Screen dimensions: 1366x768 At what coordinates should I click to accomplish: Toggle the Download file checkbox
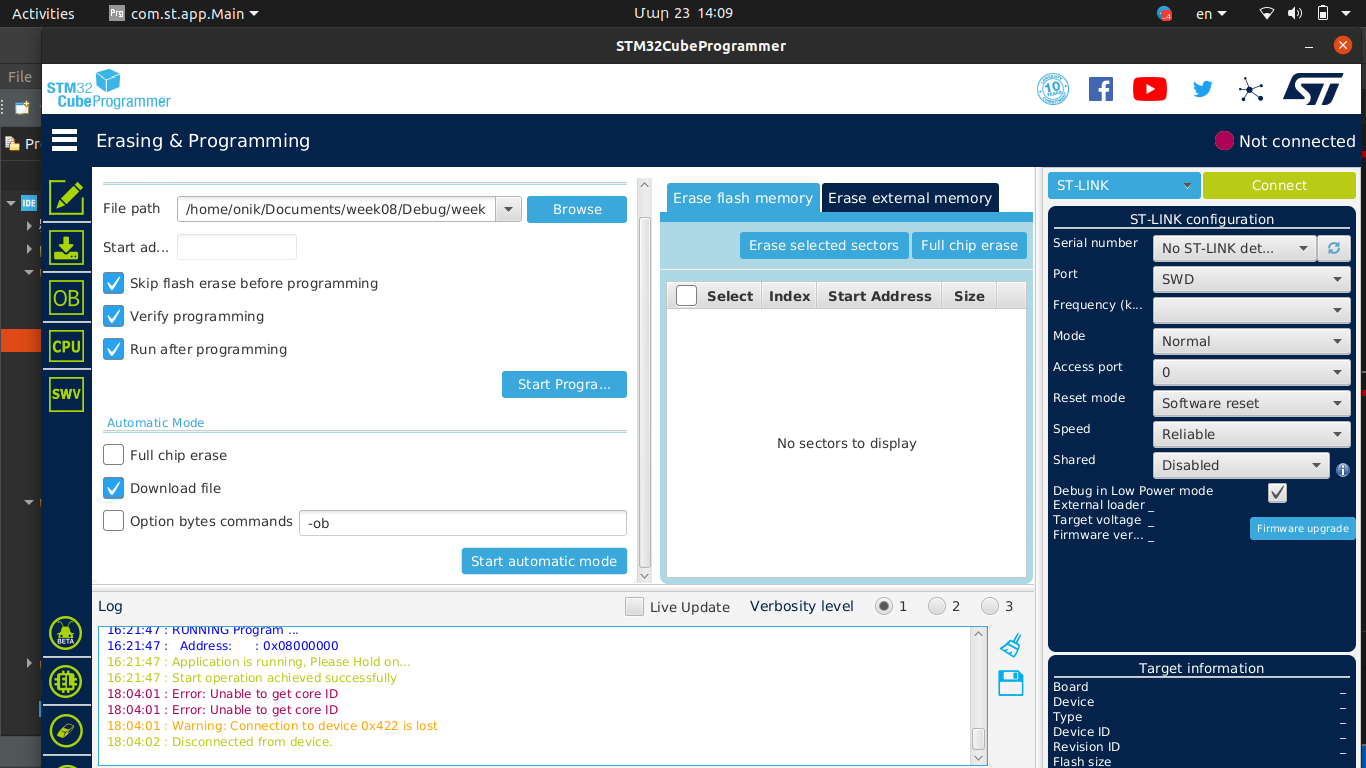[x=114, y=488]
